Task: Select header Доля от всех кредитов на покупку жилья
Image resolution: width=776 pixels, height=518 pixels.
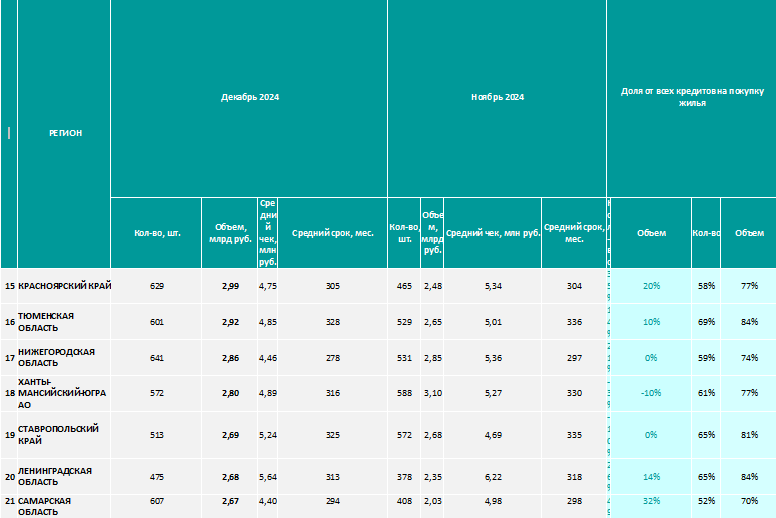Action: 692,97
